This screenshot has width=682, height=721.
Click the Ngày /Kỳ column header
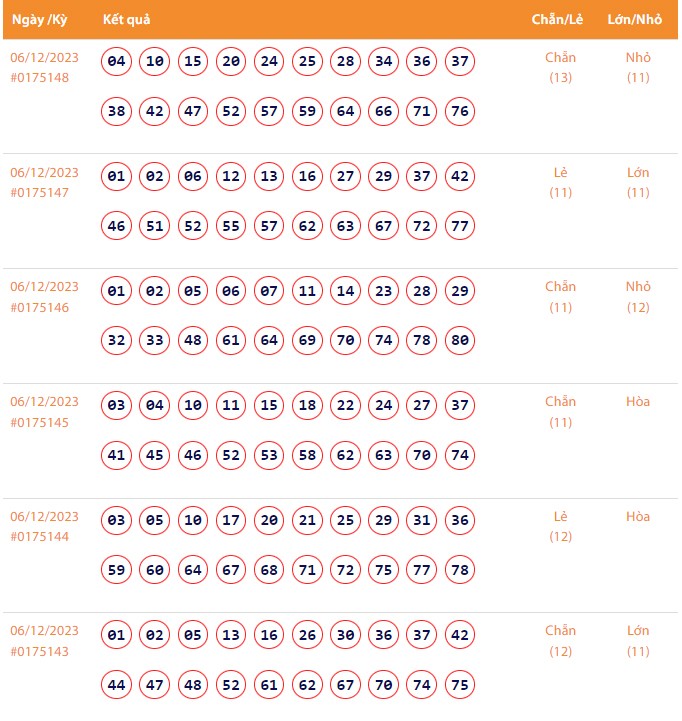pyautogui.click(x=39, y=20)
